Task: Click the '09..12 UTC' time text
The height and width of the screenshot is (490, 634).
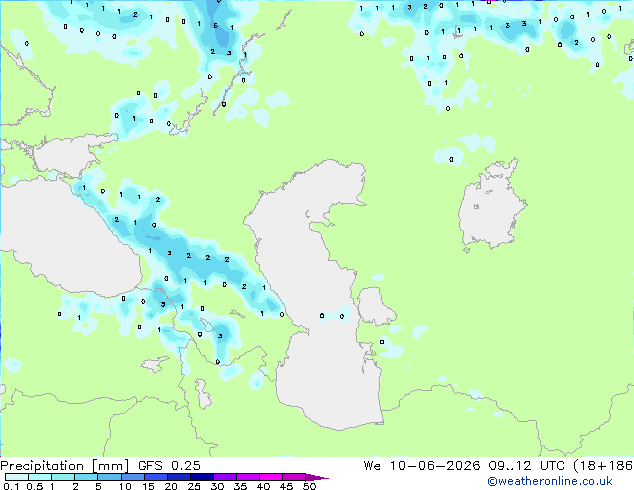Action: pos(526,466)
